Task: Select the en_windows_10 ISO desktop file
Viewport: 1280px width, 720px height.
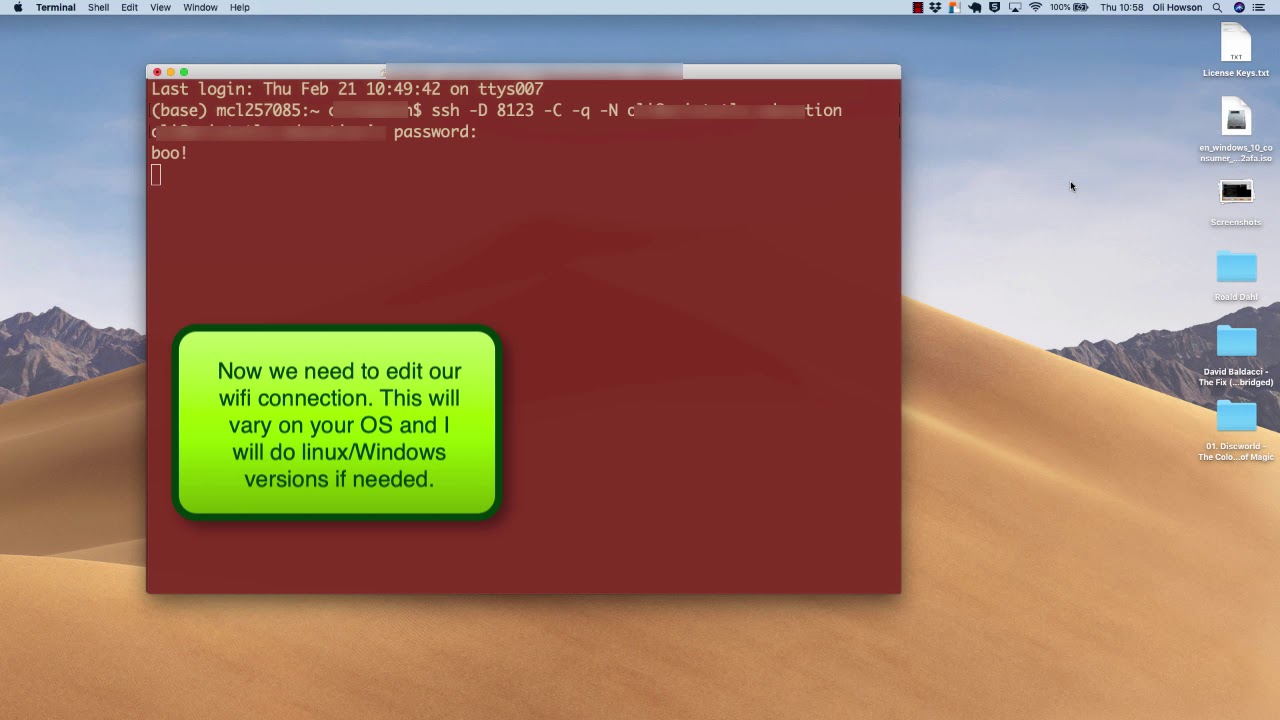Action: click(1236, 130)
